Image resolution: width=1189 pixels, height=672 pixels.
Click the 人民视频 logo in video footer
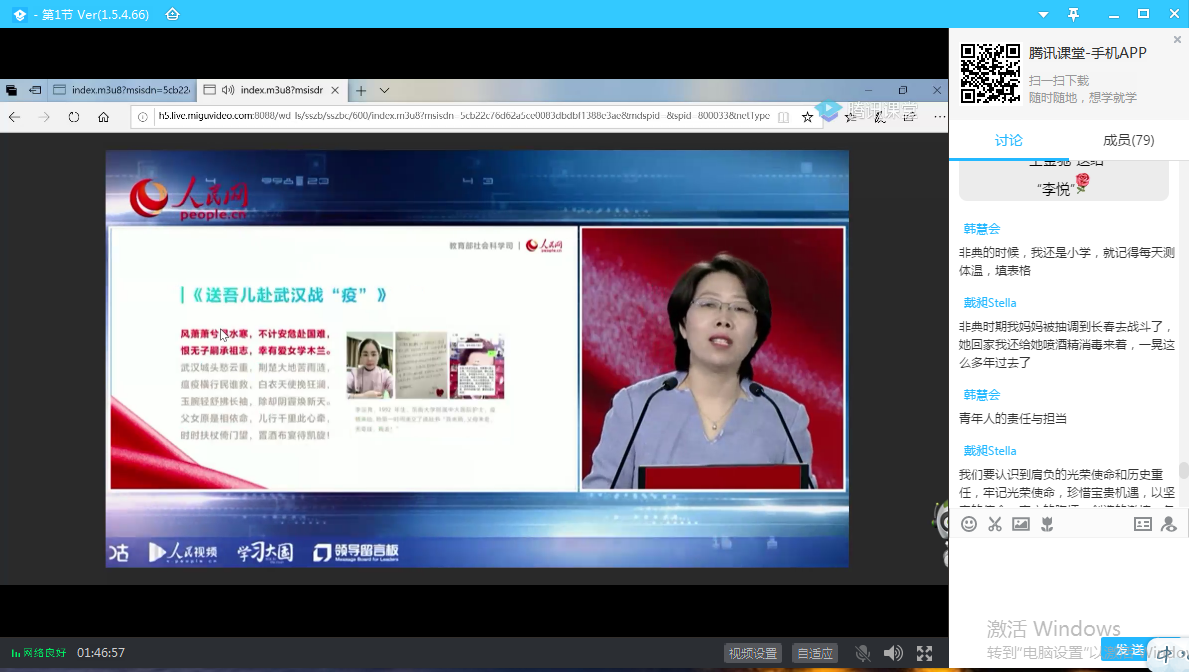182,552
